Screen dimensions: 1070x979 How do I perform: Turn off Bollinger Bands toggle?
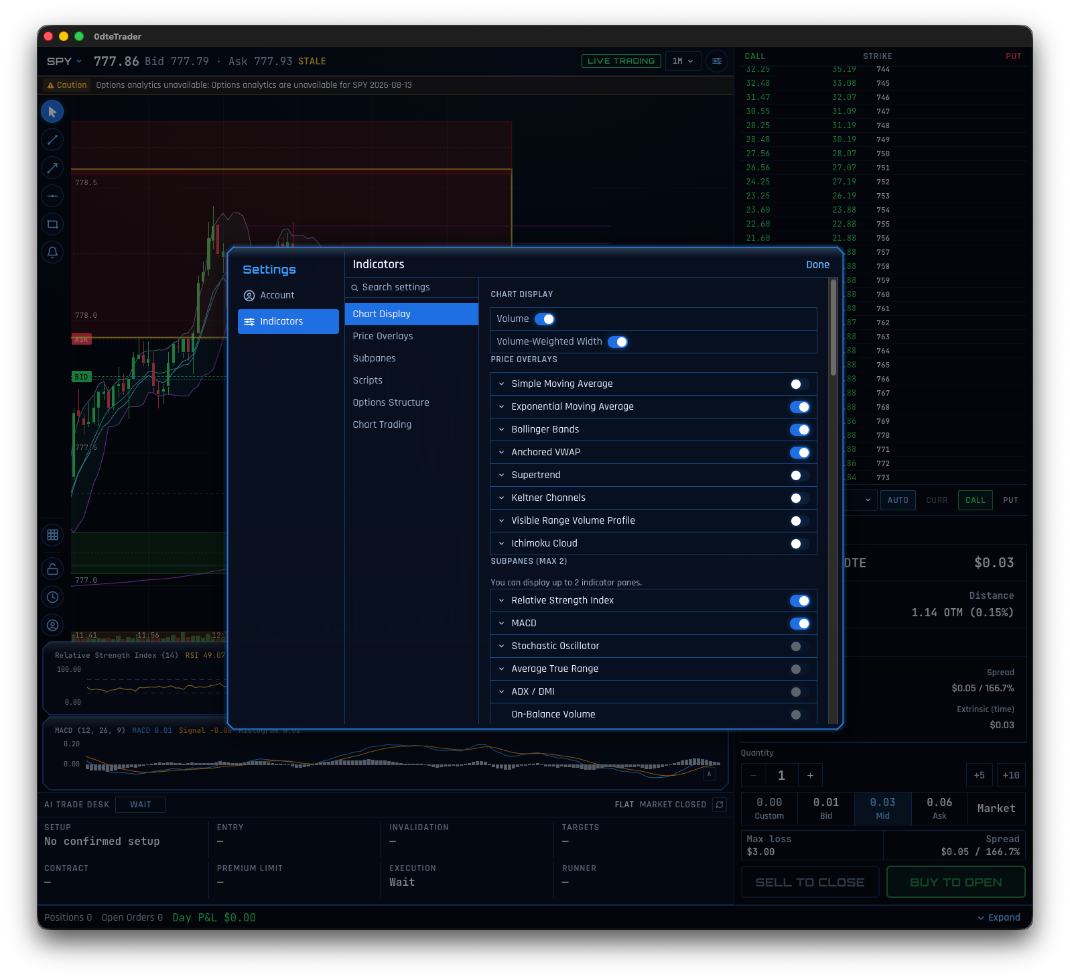coord(800,430)
